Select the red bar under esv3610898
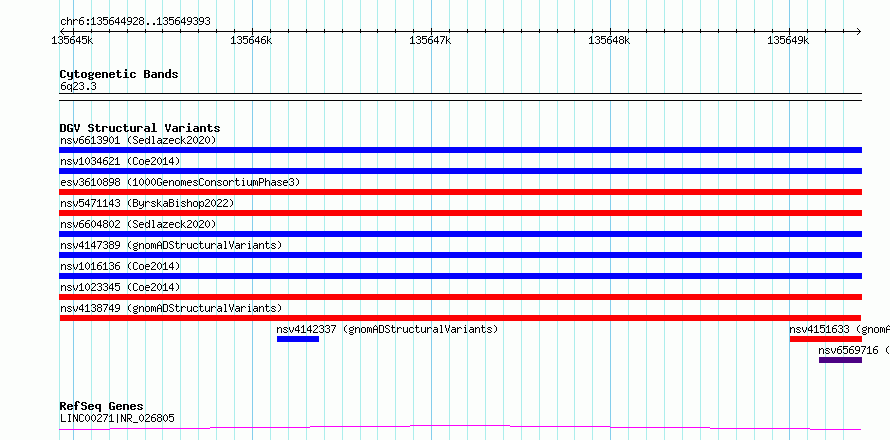890x440 pixels. 461,192
